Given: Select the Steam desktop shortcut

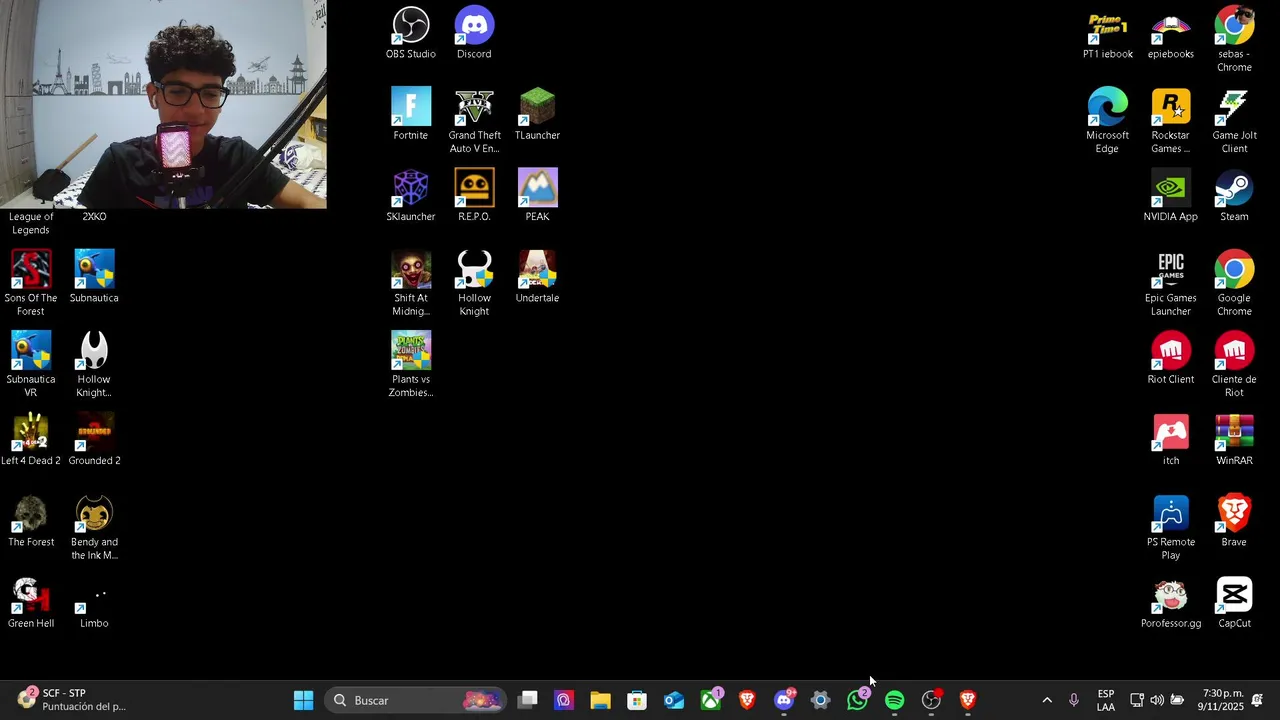Looking at the screenshot, I should [1234, 195].
